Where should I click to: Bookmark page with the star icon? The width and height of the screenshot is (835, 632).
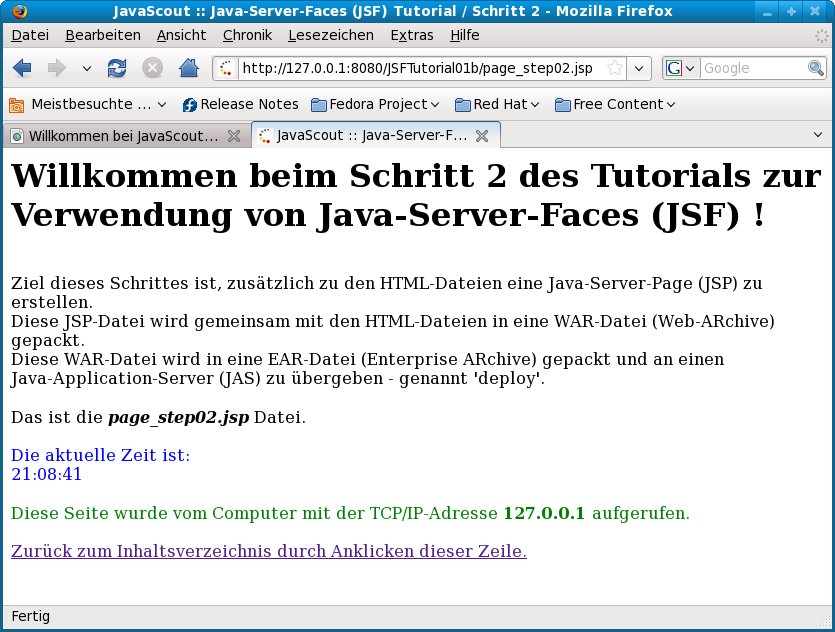tap(615, 68)
